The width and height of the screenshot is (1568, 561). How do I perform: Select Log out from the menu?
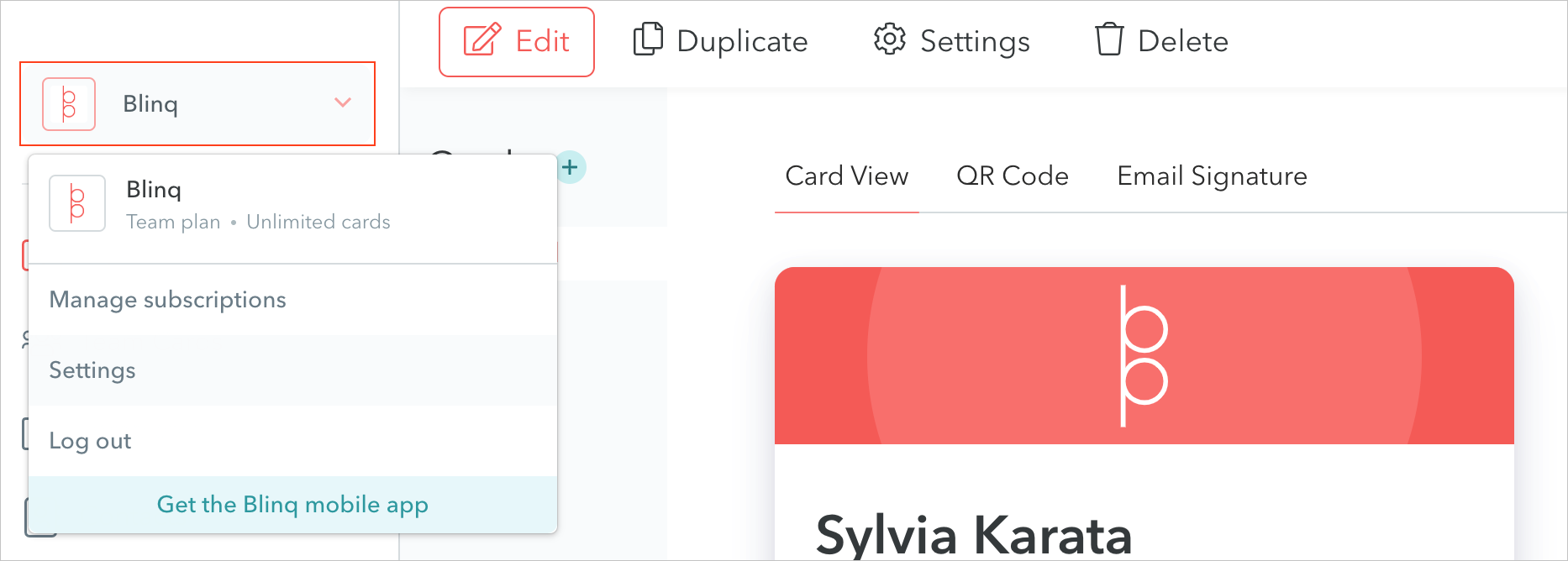point(292,441)
